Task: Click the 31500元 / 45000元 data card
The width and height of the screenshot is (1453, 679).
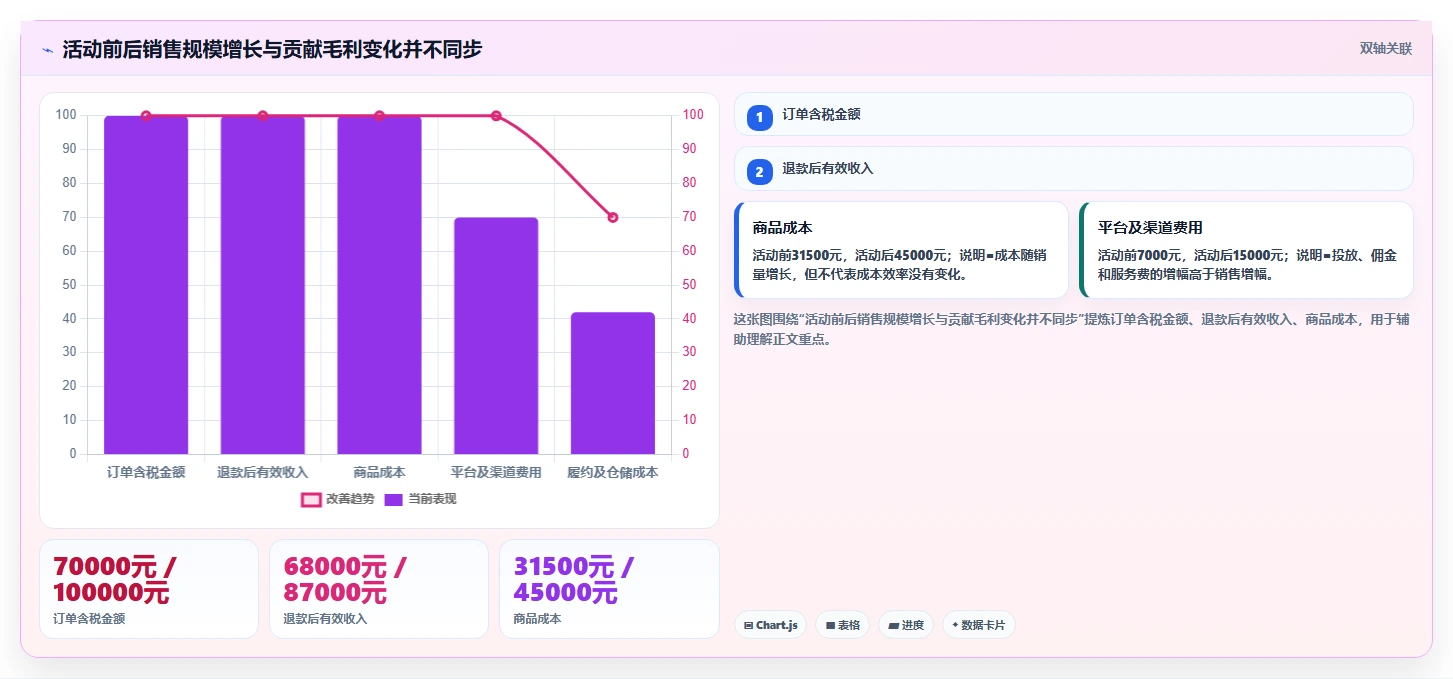Action: [609, 589]
